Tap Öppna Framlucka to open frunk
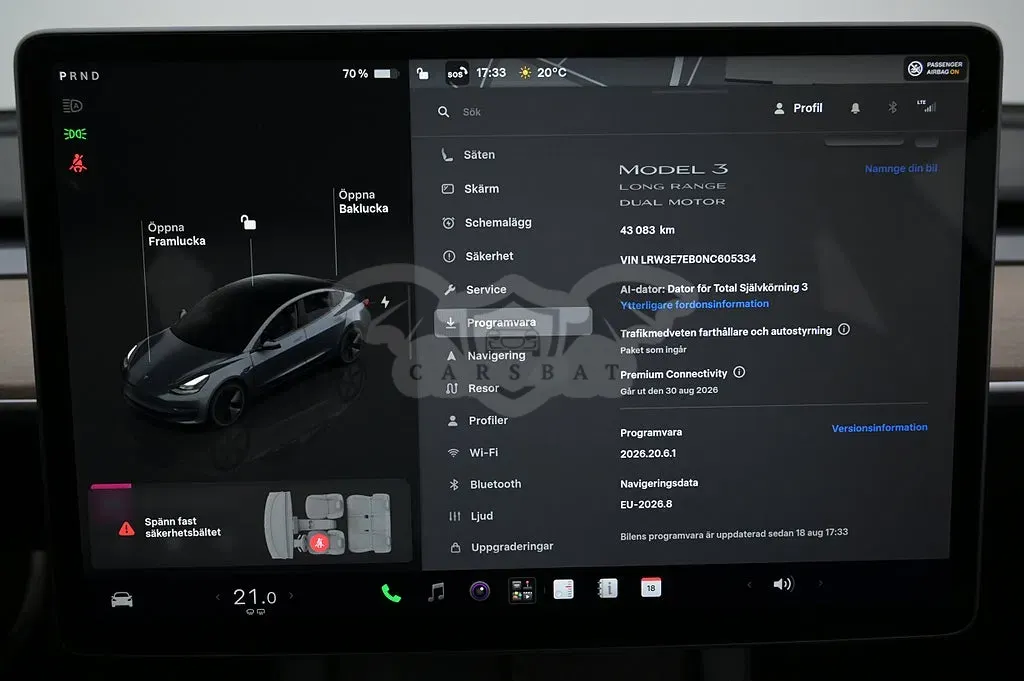 pyautogui.click(x=176, y=234)
